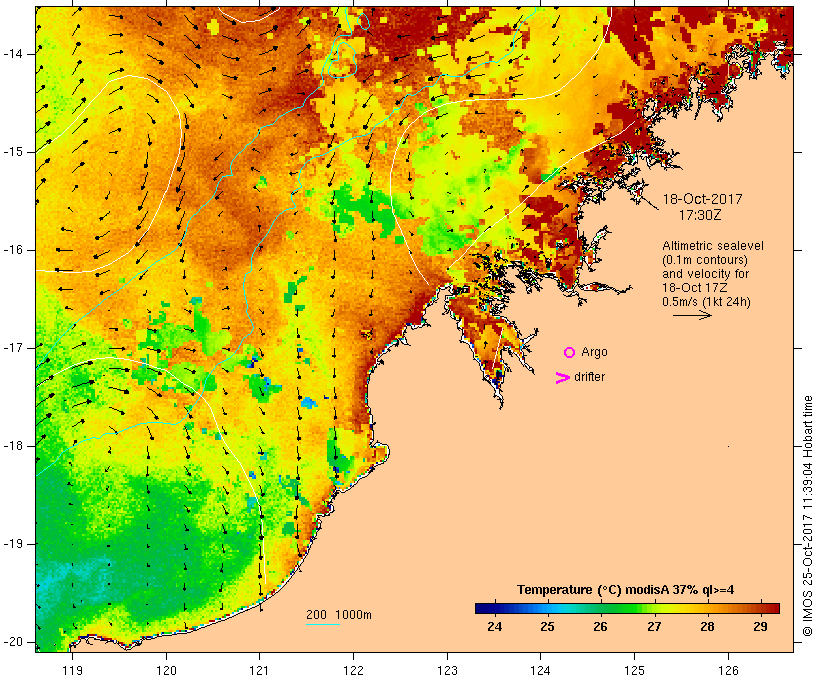Click the colorbar tick label '25'

tap(547, 626)
